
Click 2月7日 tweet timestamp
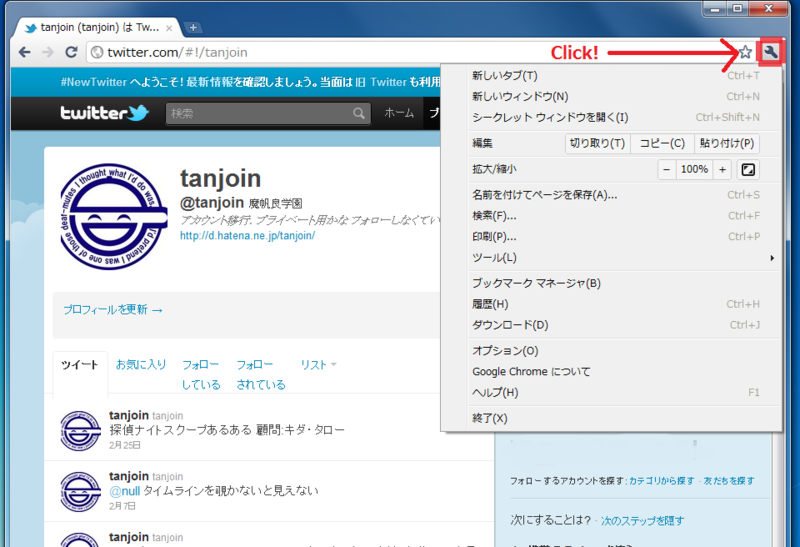122,506
